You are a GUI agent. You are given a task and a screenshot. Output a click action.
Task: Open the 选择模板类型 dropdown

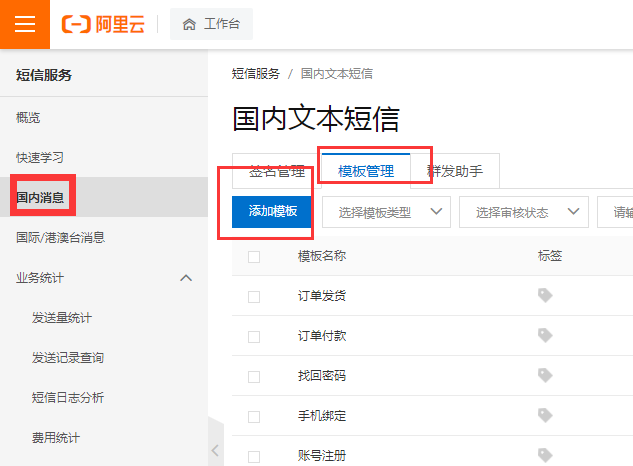(386, 212)
